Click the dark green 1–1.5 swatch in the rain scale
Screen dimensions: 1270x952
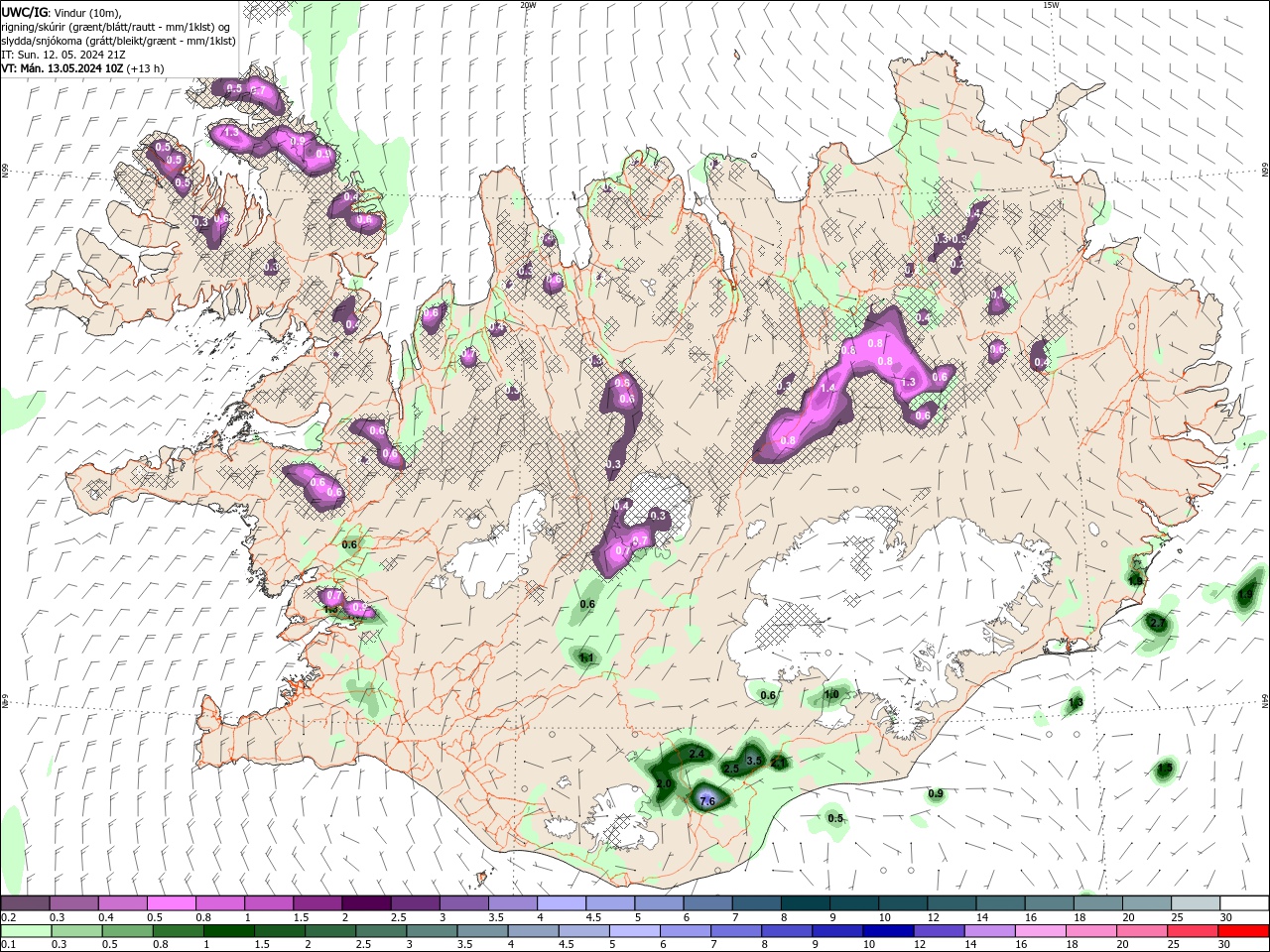tap(228, 931)
